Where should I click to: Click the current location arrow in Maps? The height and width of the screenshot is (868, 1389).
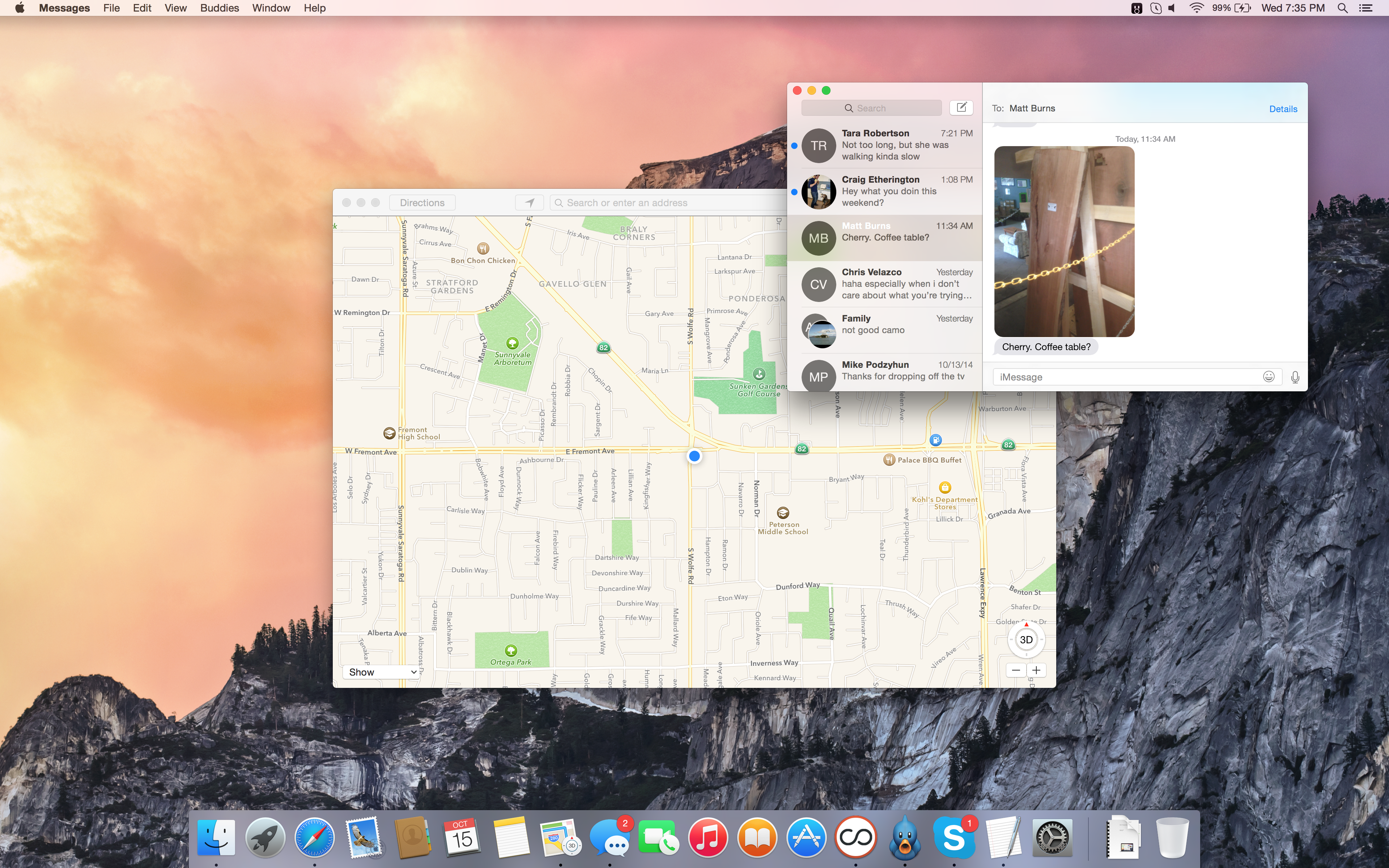pos(529,203)
